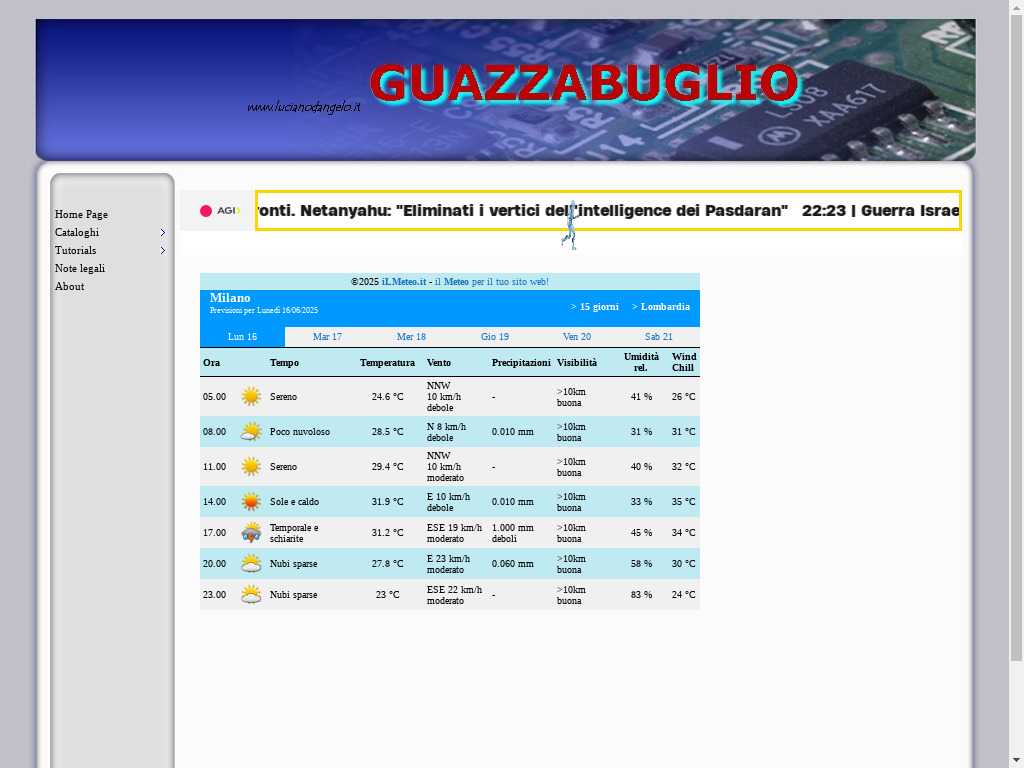1024x768 pixels.
Task: Click the scrolling Netanyahu news headline
Action: point(521,210)
